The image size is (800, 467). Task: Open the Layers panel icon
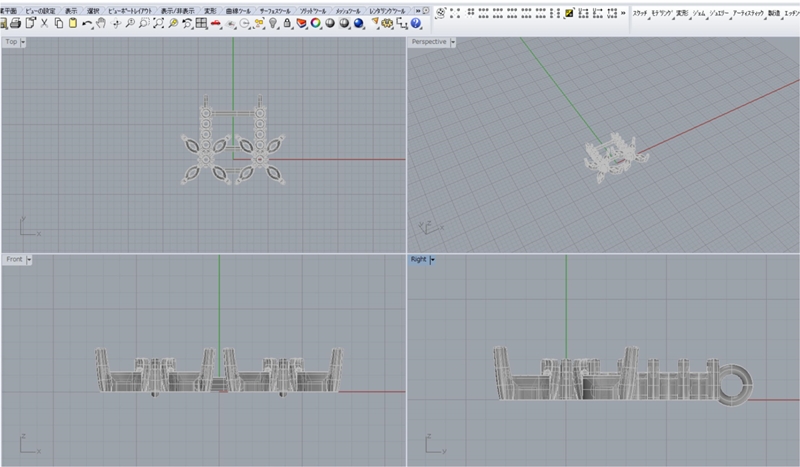coord(302,23)
